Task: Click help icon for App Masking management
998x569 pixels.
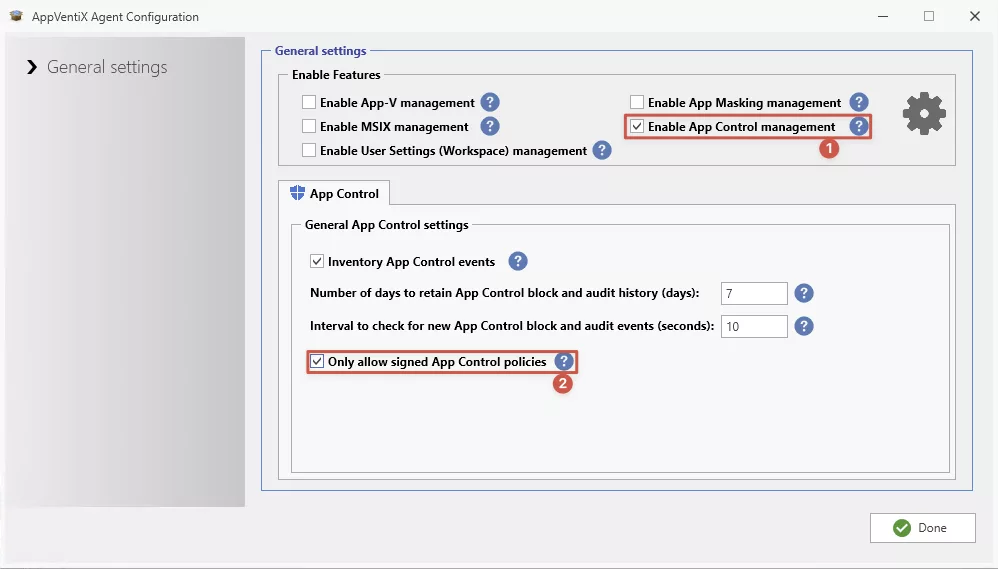Action: pyautogui.click(x=859, y=102)
